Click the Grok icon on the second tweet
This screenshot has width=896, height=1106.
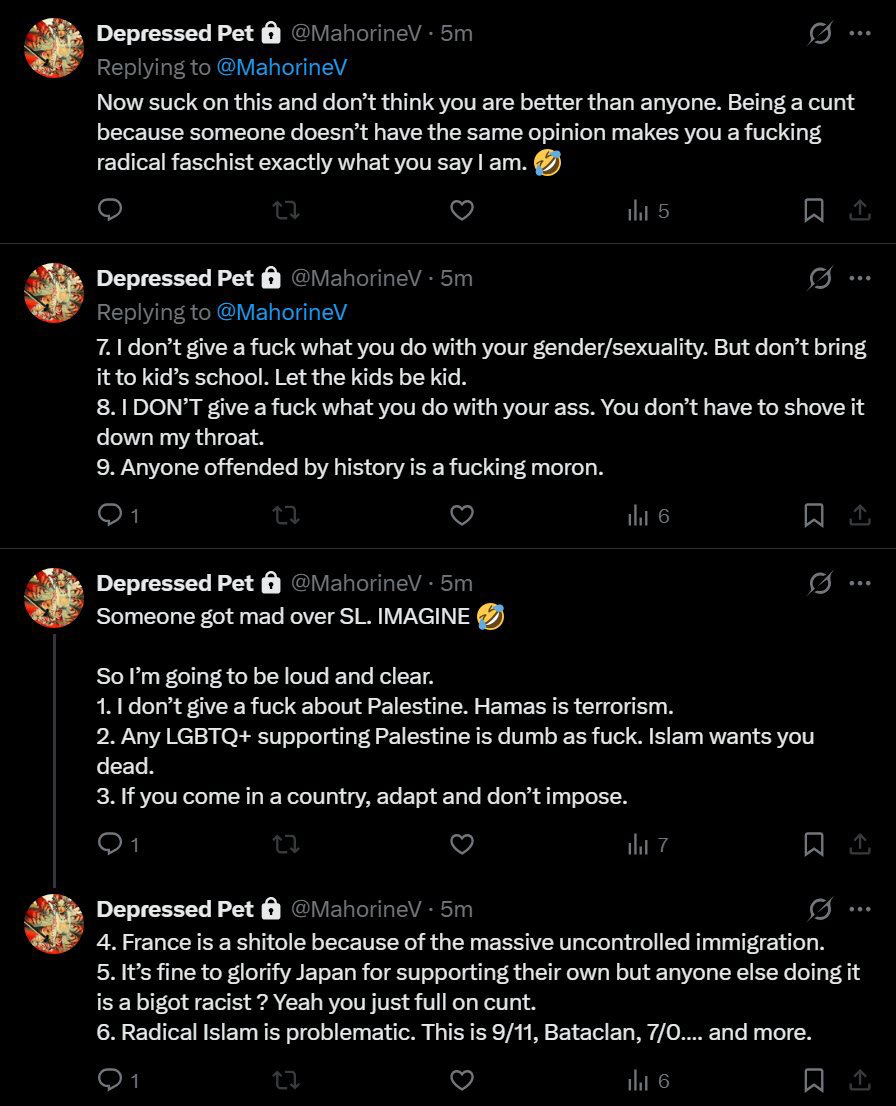coord(820,278)
